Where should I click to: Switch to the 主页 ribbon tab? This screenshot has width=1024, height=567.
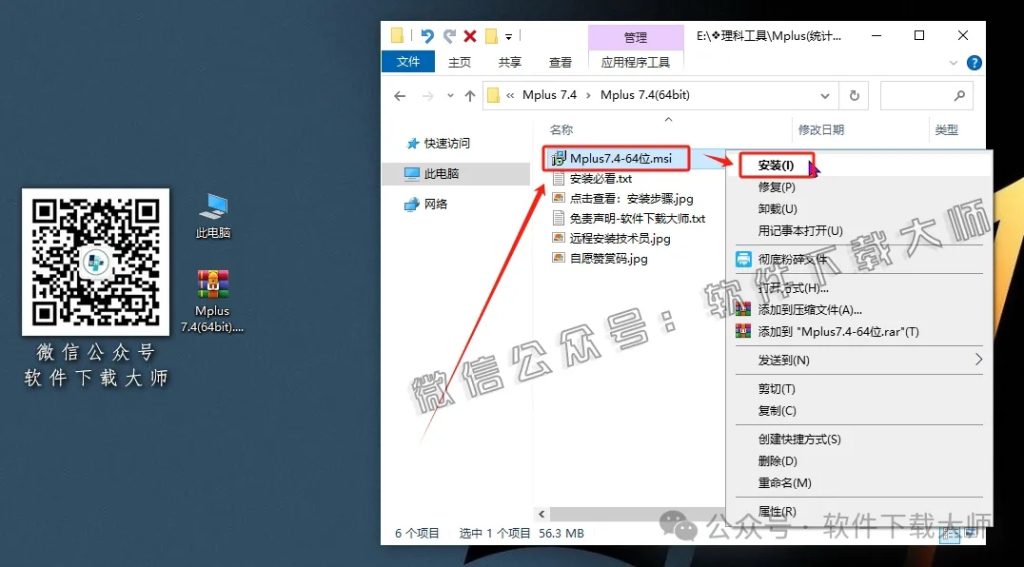[x=459, y=62]
